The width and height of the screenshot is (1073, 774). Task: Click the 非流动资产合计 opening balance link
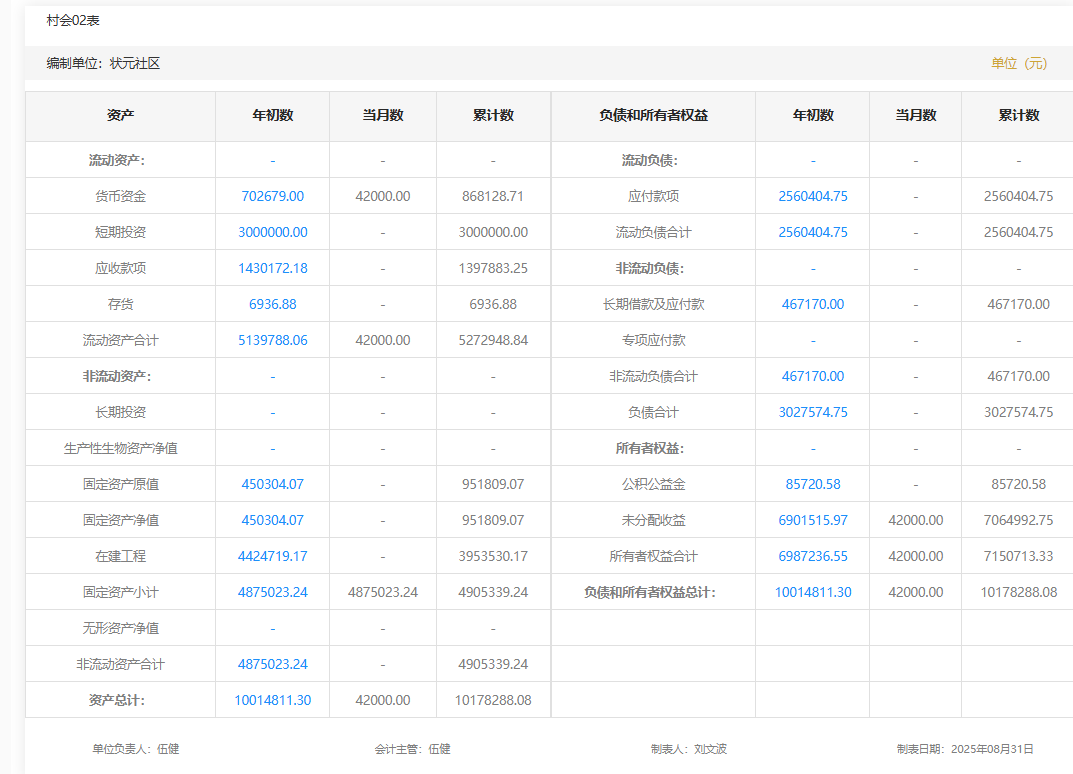click(272, 664)
